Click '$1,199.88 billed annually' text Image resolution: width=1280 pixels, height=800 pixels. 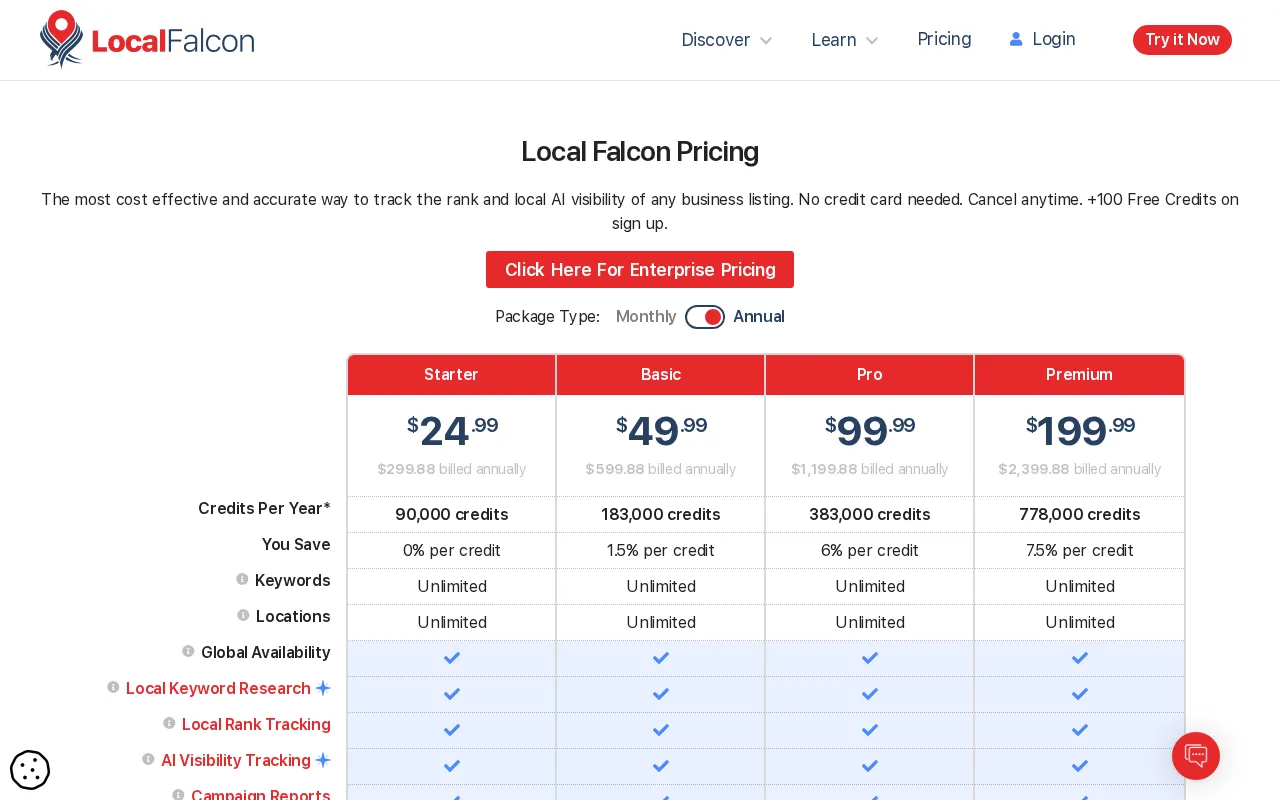coord(870,469)
